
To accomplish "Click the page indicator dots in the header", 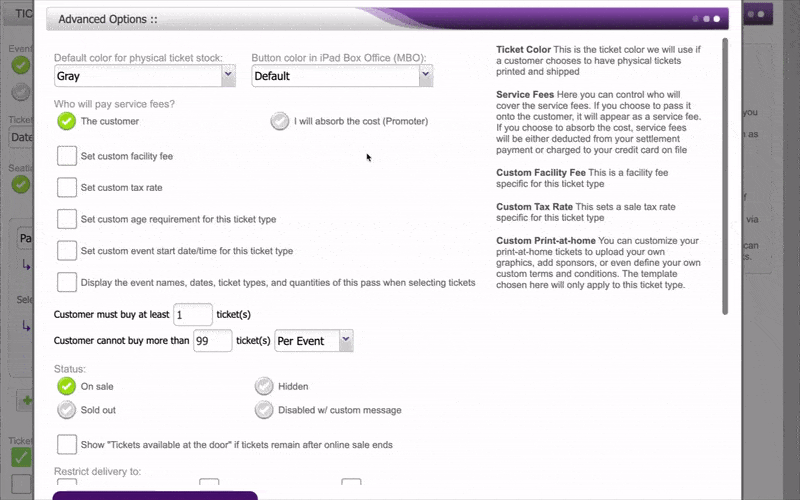I will [x=705, y=19].
